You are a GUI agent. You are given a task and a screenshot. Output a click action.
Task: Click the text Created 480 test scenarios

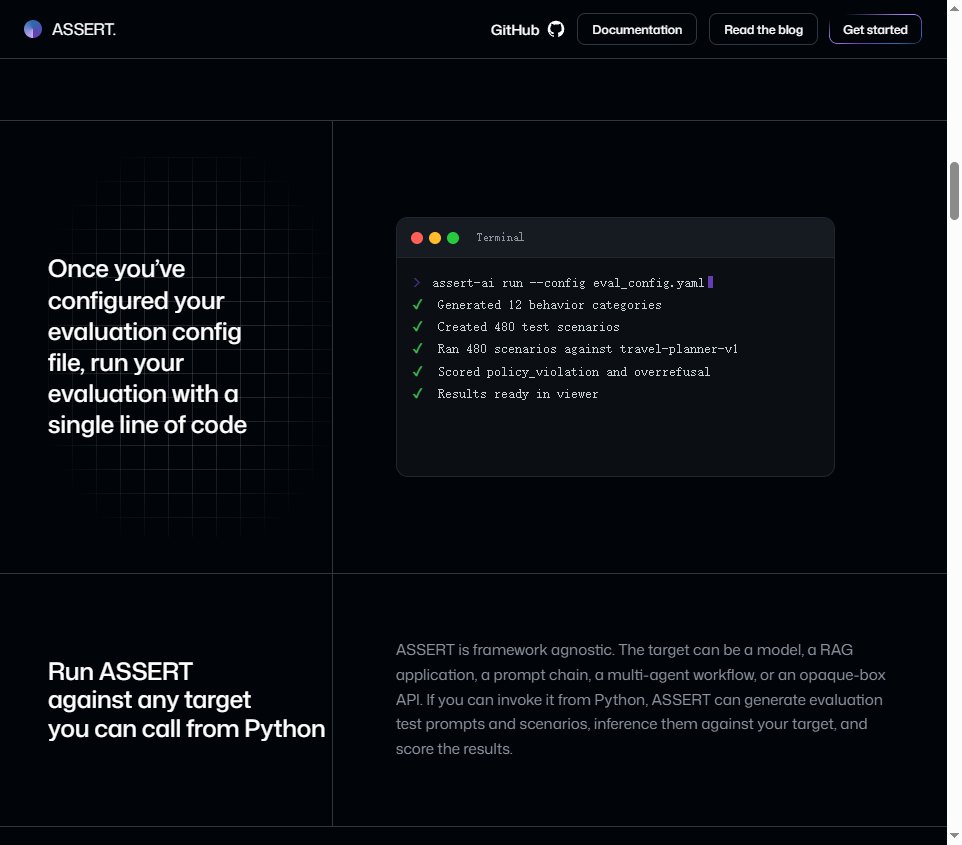pos(528,327)
